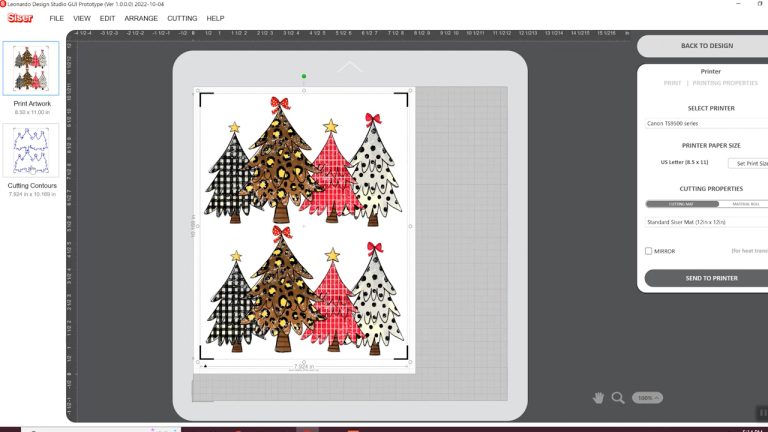Click the green rotation handle above artwork
Image resolution: width=768 pixels, height=432 pixels.
[304, 76]
